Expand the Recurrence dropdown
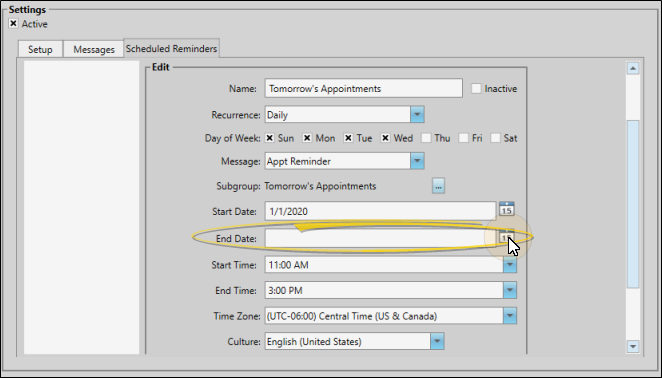The width and height of the screenshot is (662, 378). click(417, 114)
